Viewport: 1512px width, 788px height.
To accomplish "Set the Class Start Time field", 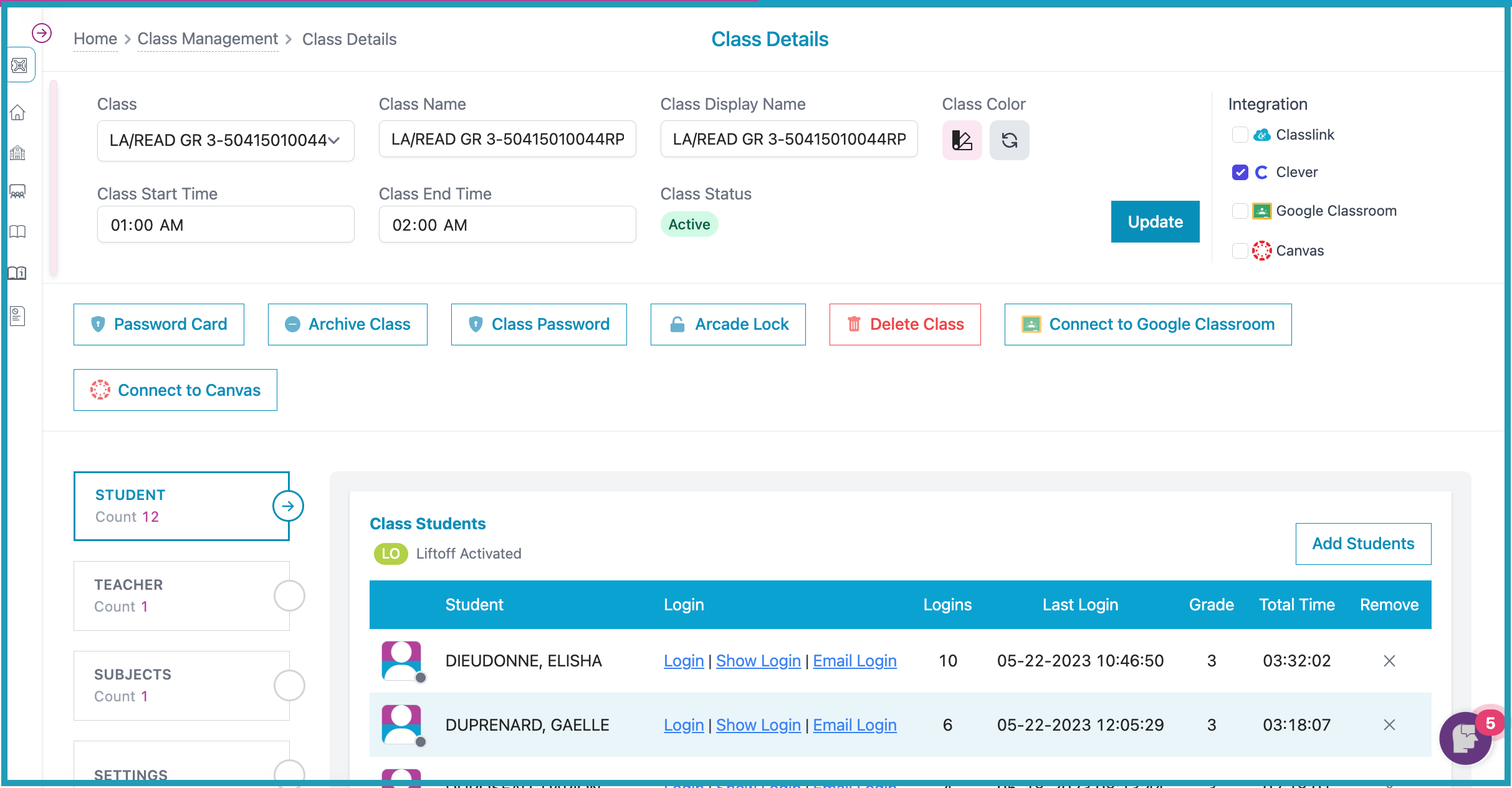I will tap(226, 224).
